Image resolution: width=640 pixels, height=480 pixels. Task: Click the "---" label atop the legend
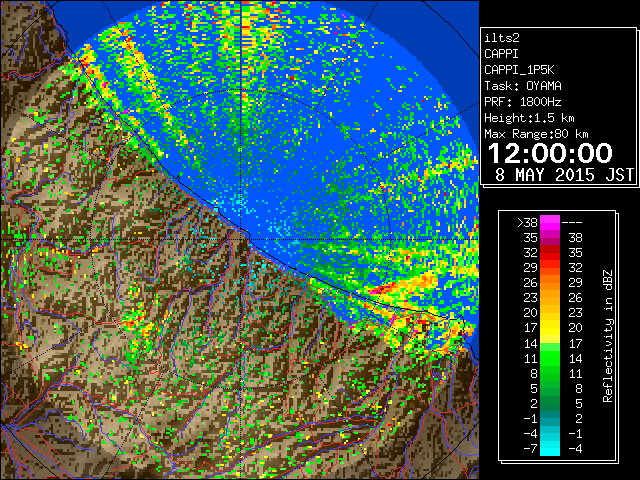[572, 223]
